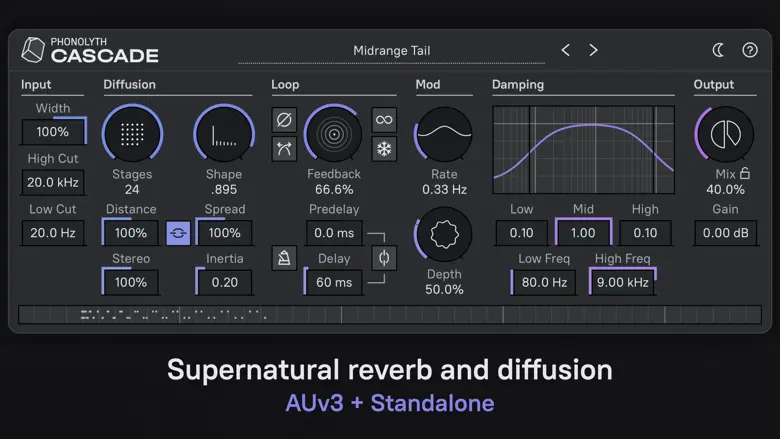780x439 pixels.
Task: Click the Damping Low 0.10 field
Action: pos(521,233)
